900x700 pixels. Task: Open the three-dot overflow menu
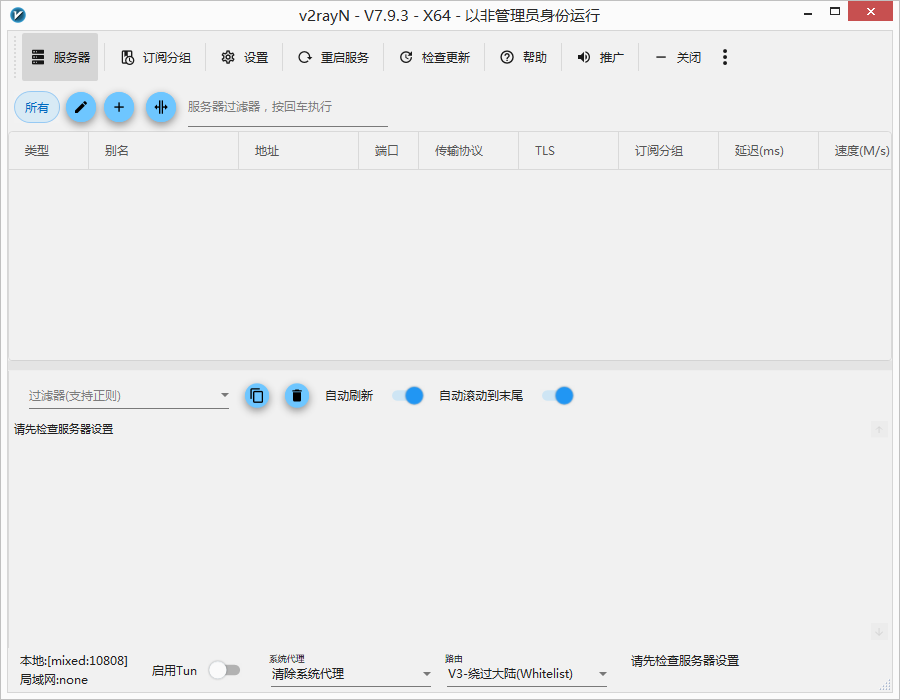pyautogui.click(x=725, y=57)
